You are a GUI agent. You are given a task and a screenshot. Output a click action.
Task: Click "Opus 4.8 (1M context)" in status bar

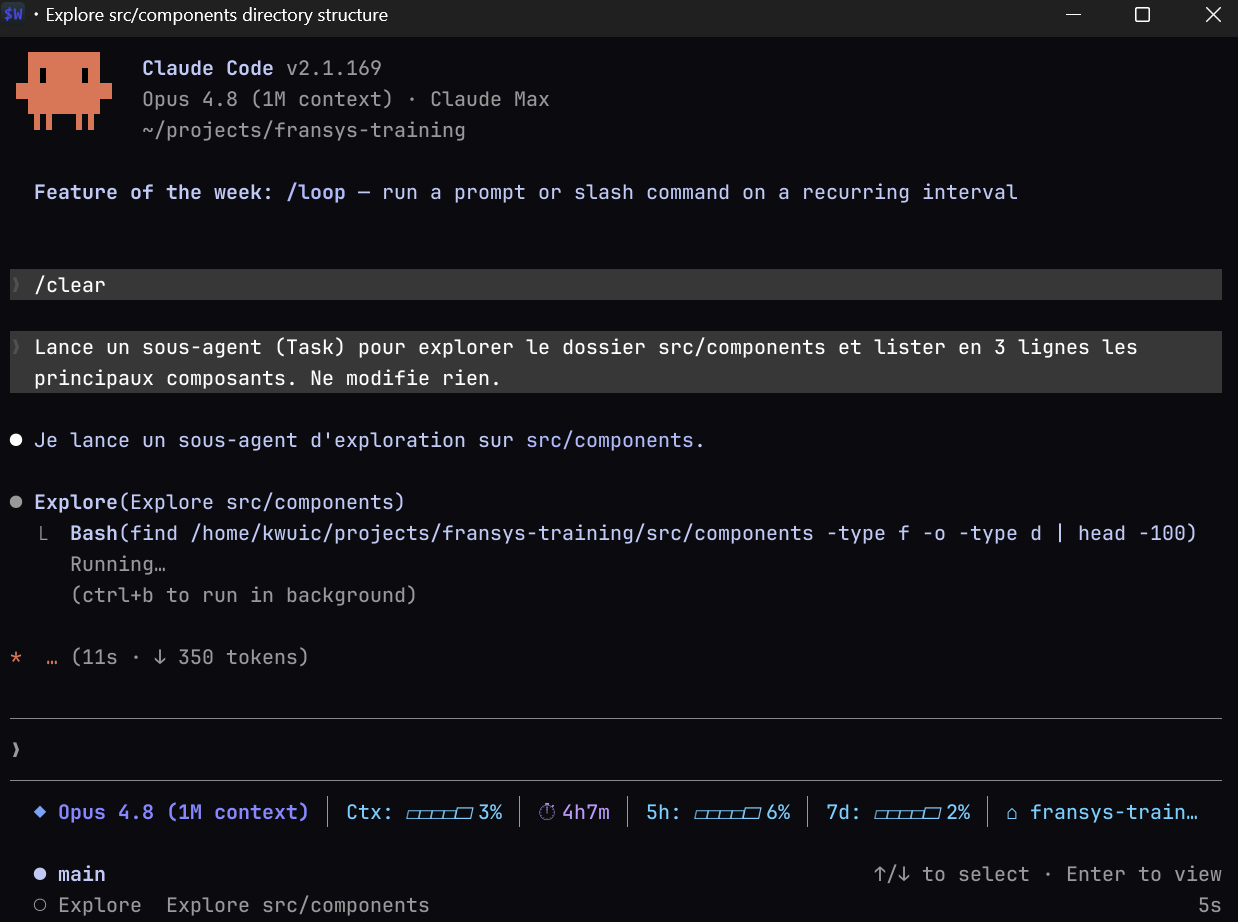point(184,812)
